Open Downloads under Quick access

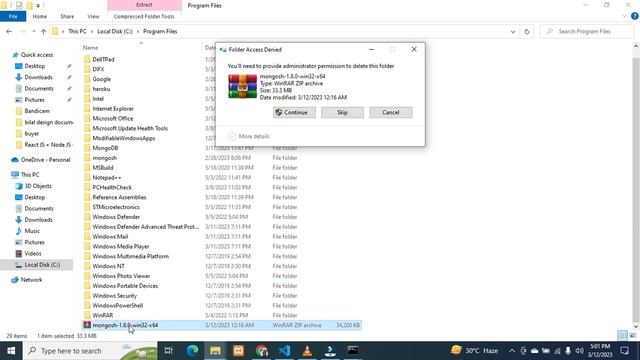pos(38,77)
